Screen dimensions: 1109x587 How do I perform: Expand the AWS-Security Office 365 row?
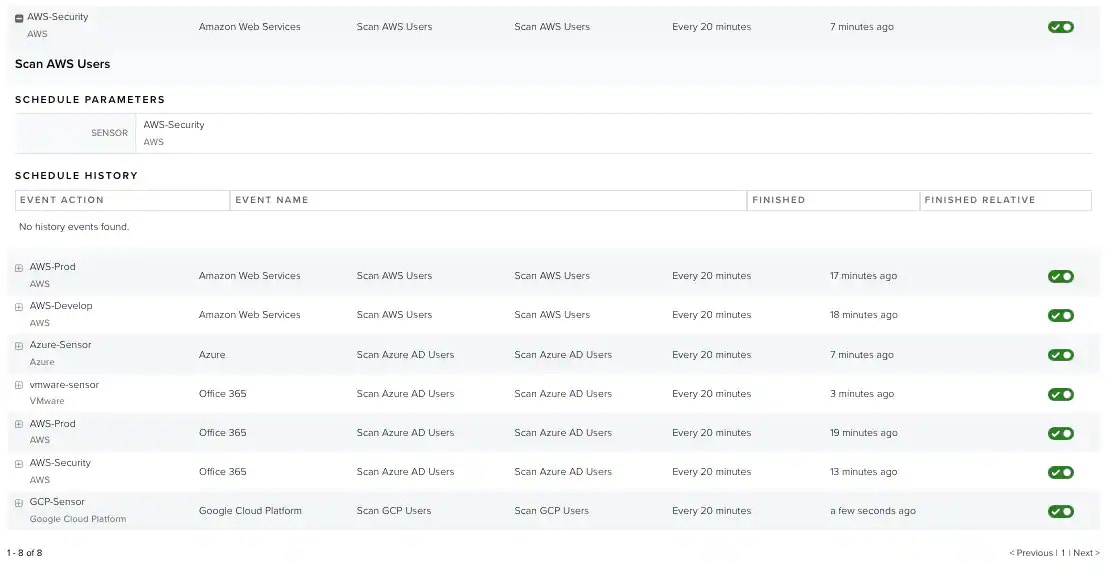pos(19,464)
